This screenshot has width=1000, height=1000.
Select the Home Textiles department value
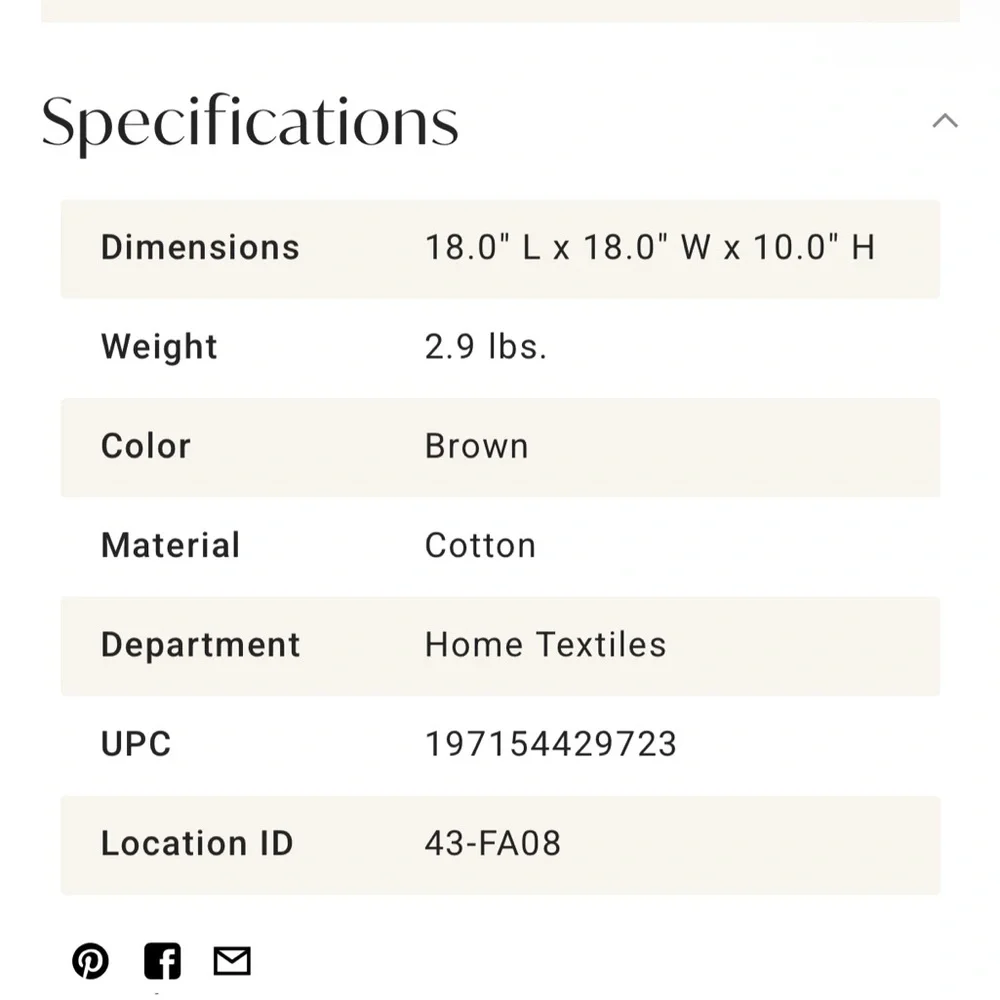545,644
